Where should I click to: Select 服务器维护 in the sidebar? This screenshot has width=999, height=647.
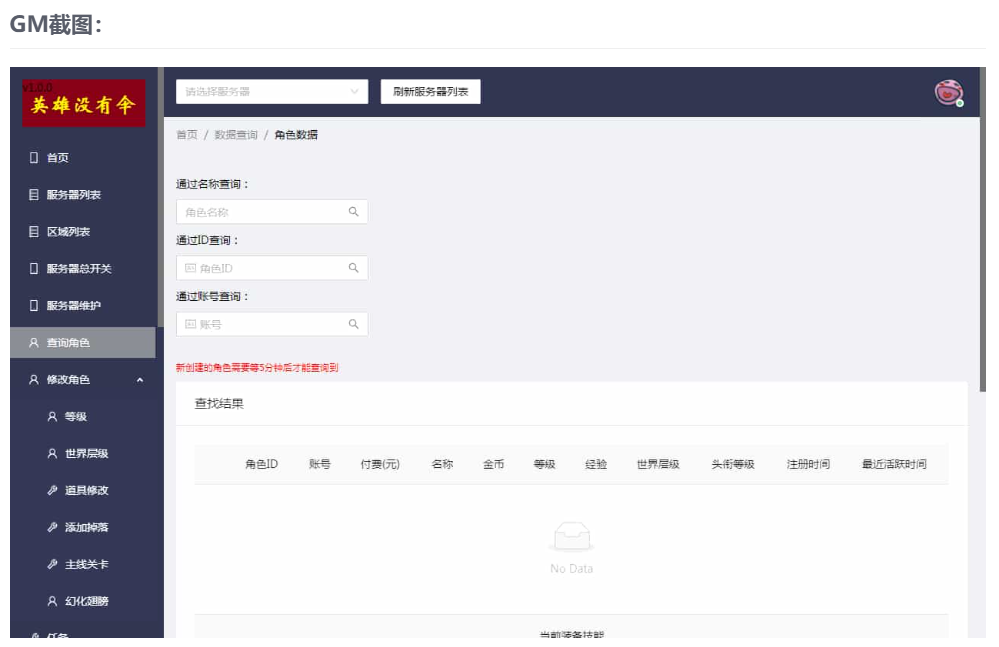(x=83, y=305)
